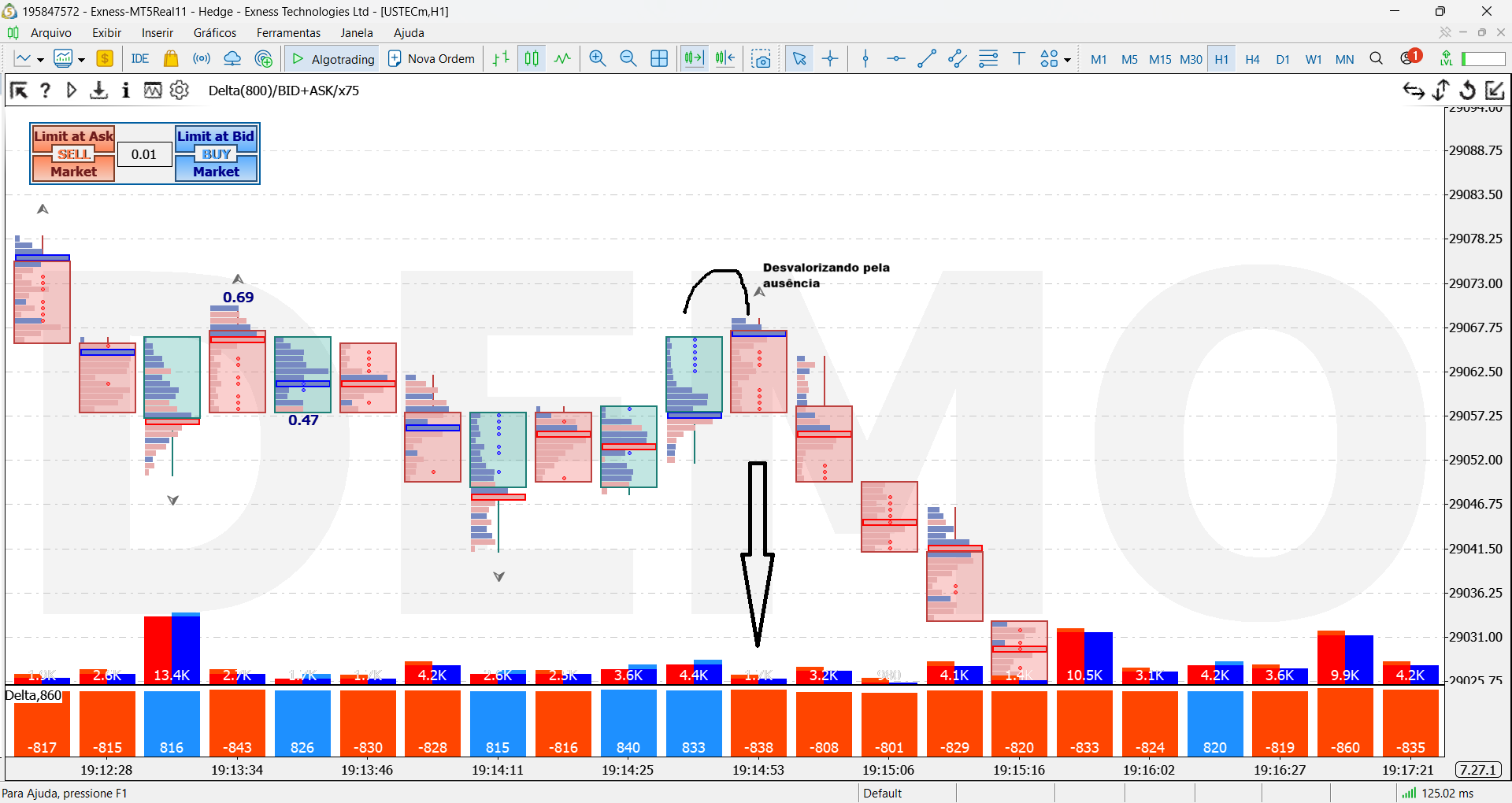Toggle Algotrading on or off
Viewport: 1512px width, 803px height.
333,59
